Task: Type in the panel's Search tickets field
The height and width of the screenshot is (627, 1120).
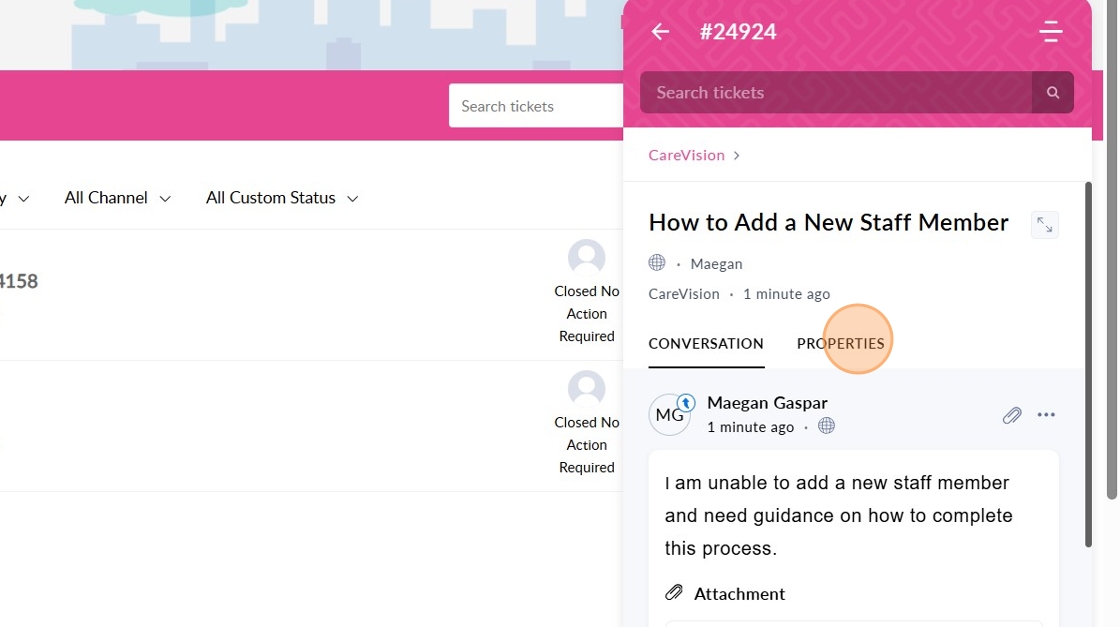Action: pos(836,92)
